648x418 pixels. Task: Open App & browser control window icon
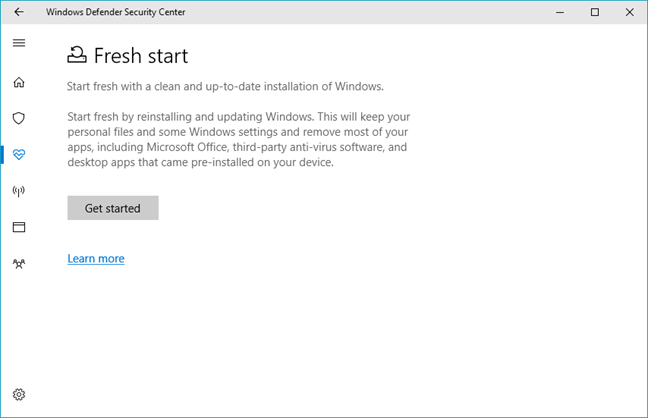pyautogui.click(x=19, y=227)
